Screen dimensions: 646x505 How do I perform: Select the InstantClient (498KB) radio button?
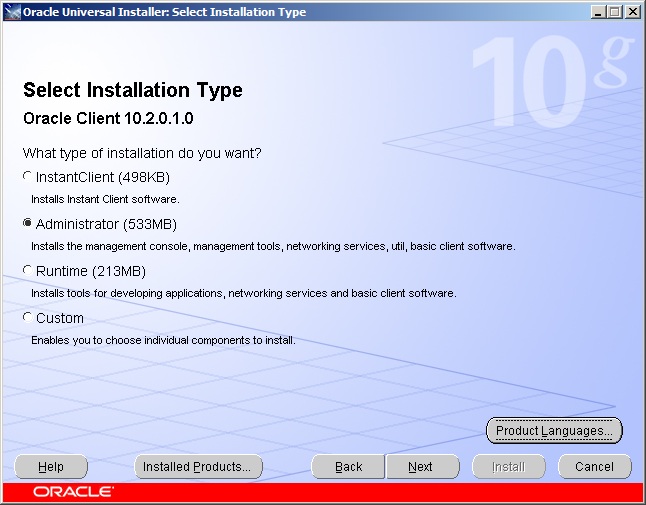[x=27, y=176]
